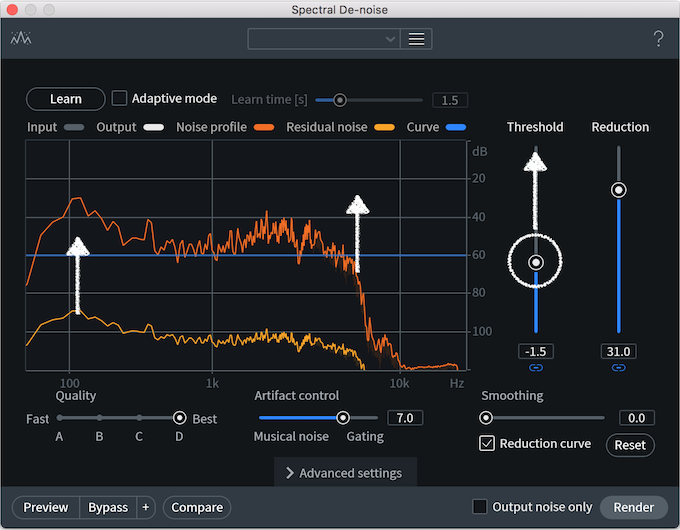Toggle the link icon under Reduction value

(x=618, y=368)
